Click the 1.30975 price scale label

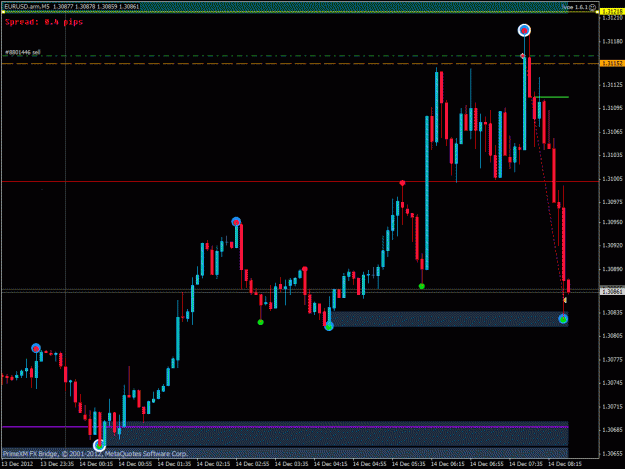613,202
